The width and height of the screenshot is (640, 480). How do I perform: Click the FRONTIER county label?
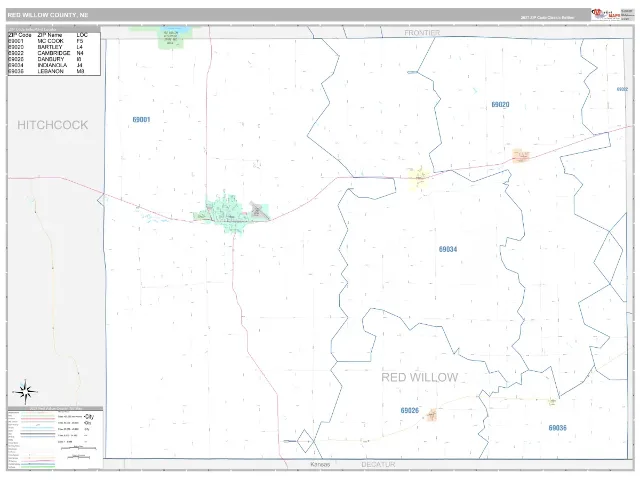point(422,33)
